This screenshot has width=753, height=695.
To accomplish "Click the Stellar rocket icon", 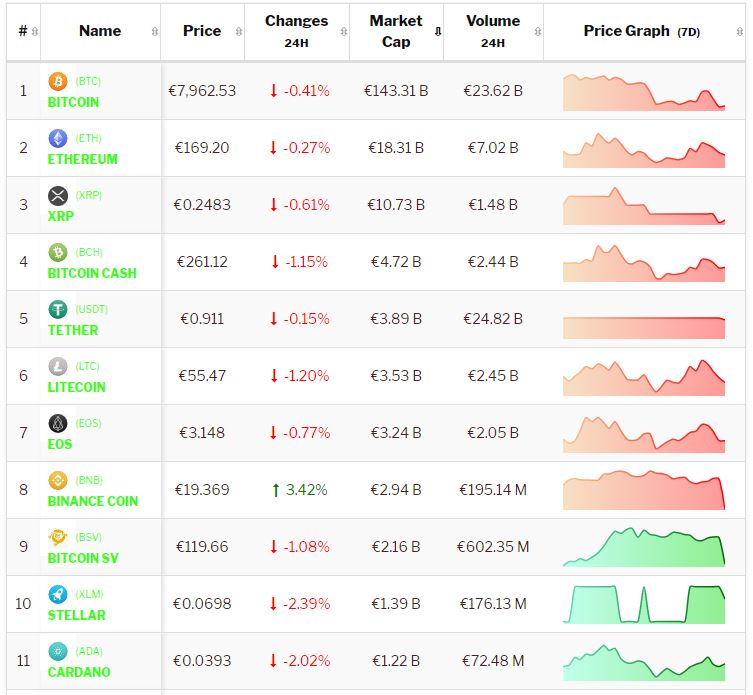I will [x=57, y=594].
